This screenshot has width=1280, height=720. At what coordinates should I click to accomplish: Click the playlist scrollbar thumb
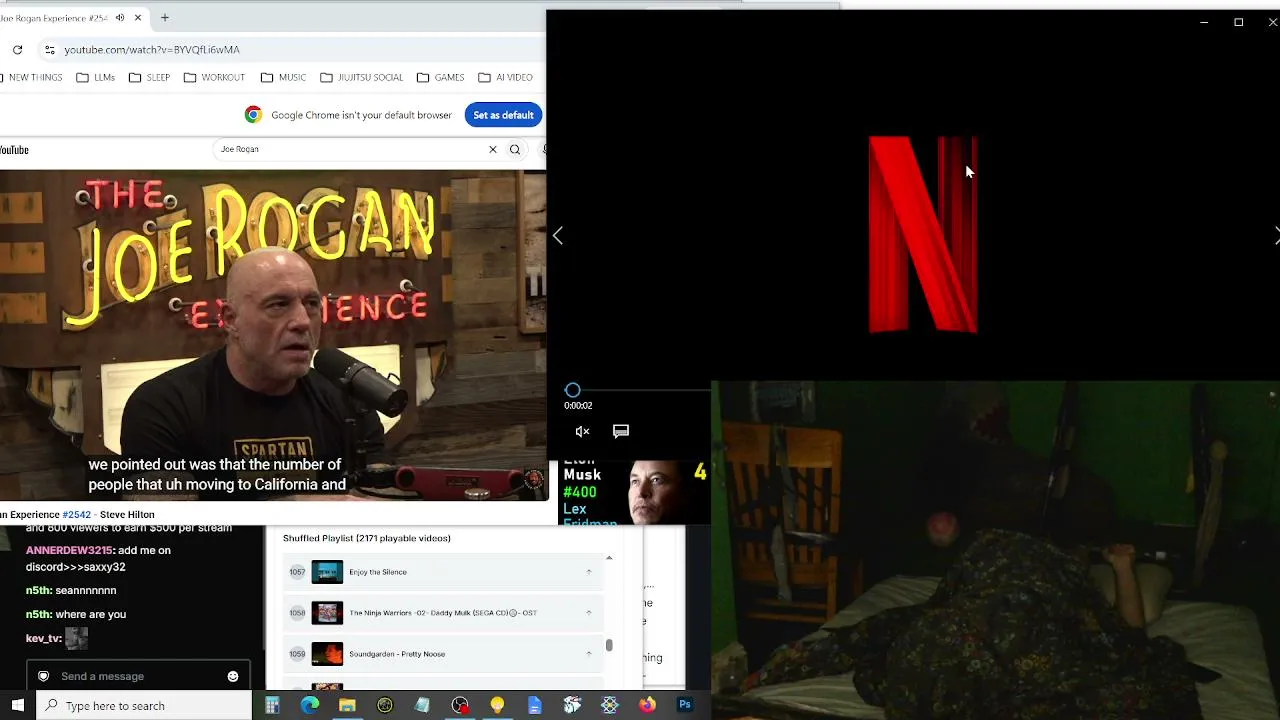coord(609,646)
